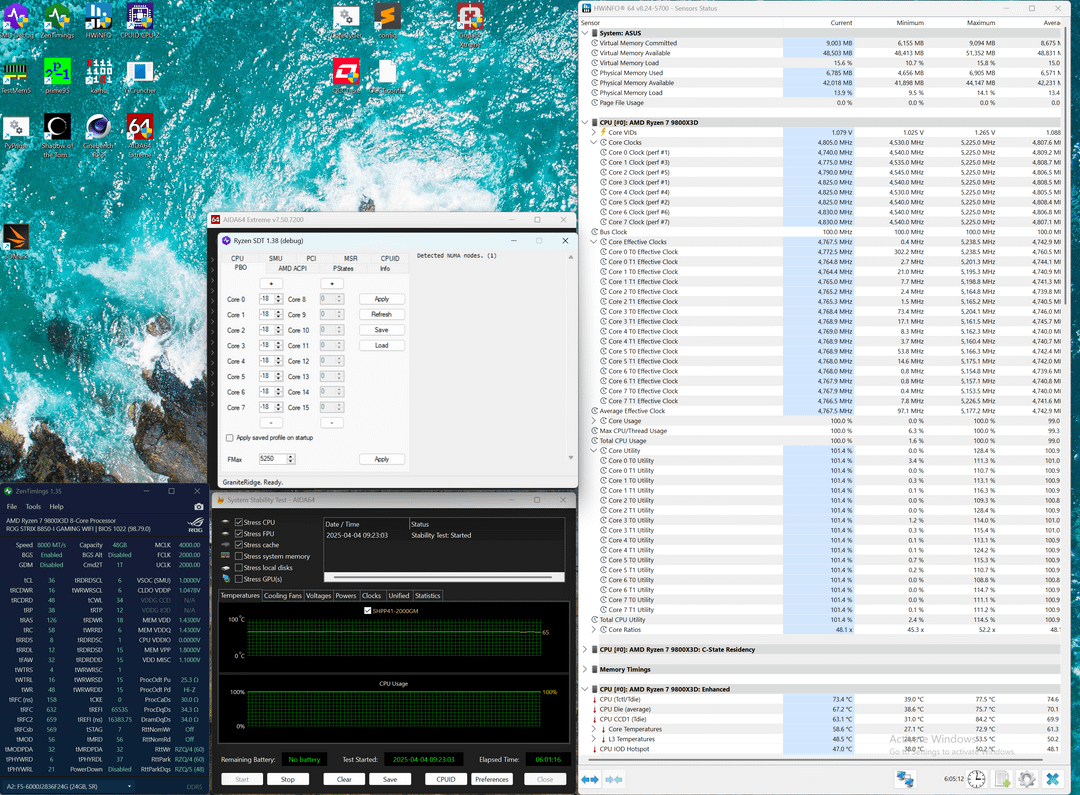Open the TestMem5 desktop icon
The height and width of the screenshot is (795, 1080).
point(16,76)
